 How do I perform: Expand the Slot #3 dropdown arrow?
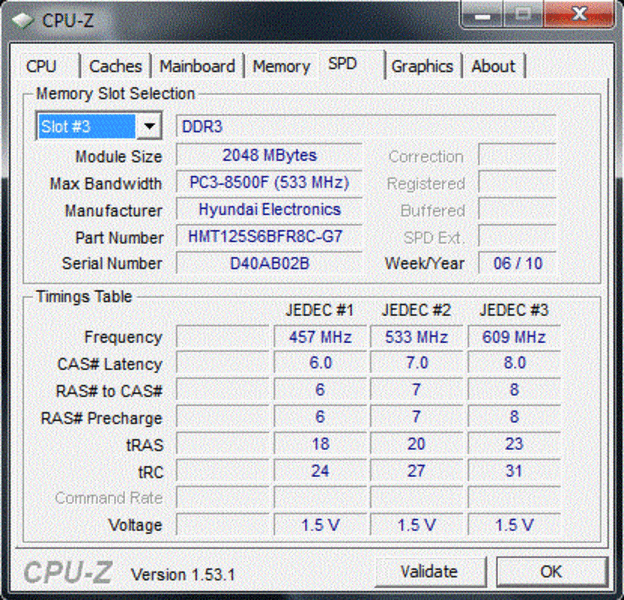click(x=149, y=127)
